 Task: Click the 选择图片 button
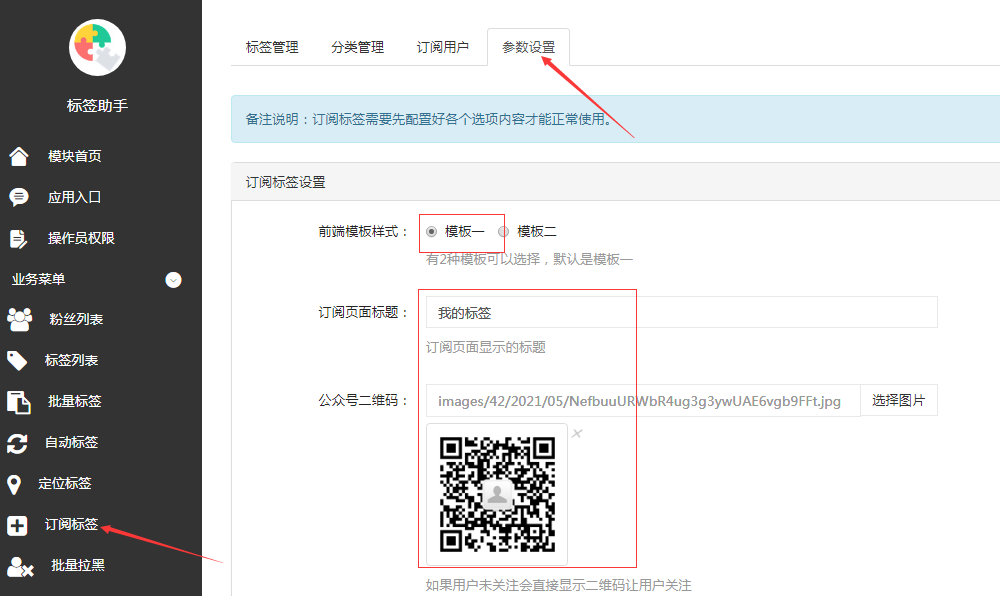pyautogui.click(x=899, y=400)
